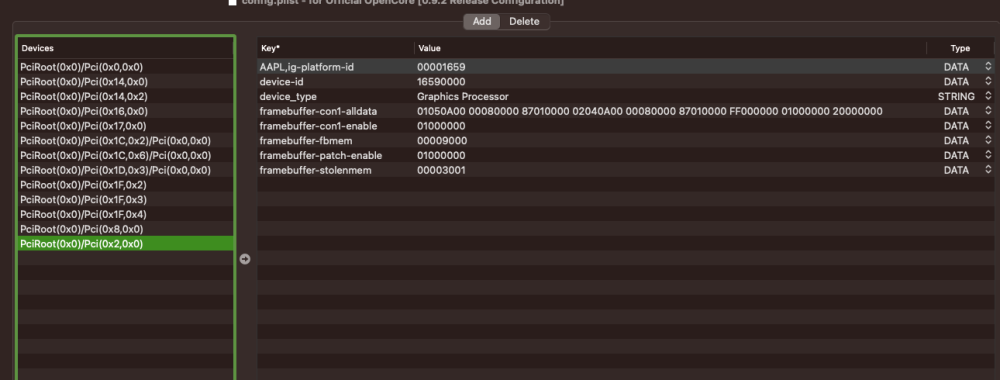1000x380 pixels.
Task: Click the Graphics Processor value
Action: [462, 96]
